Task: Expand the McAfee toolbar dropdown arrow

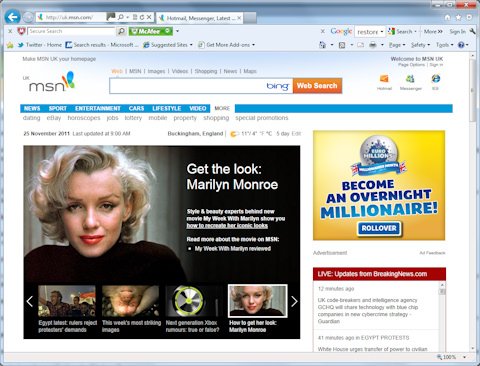Action: pos(177,31)
